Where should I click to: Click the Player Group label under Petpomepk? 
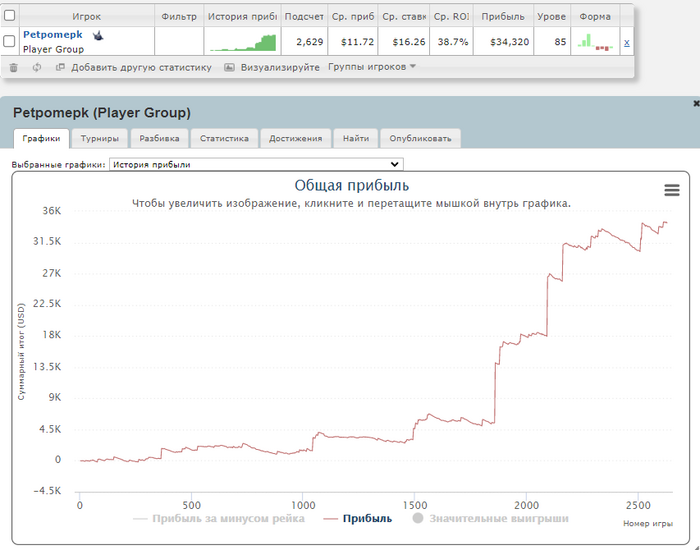pos(53,49)
